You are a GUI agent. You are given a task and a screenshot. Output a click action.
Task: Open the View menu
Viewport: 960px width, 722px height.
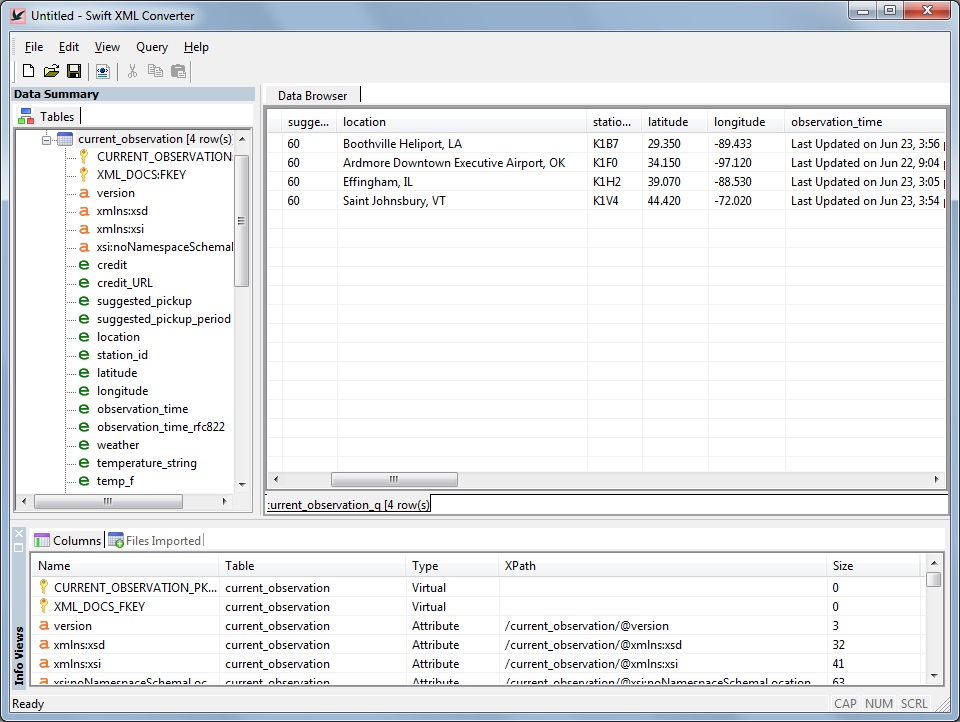point(107,47)
